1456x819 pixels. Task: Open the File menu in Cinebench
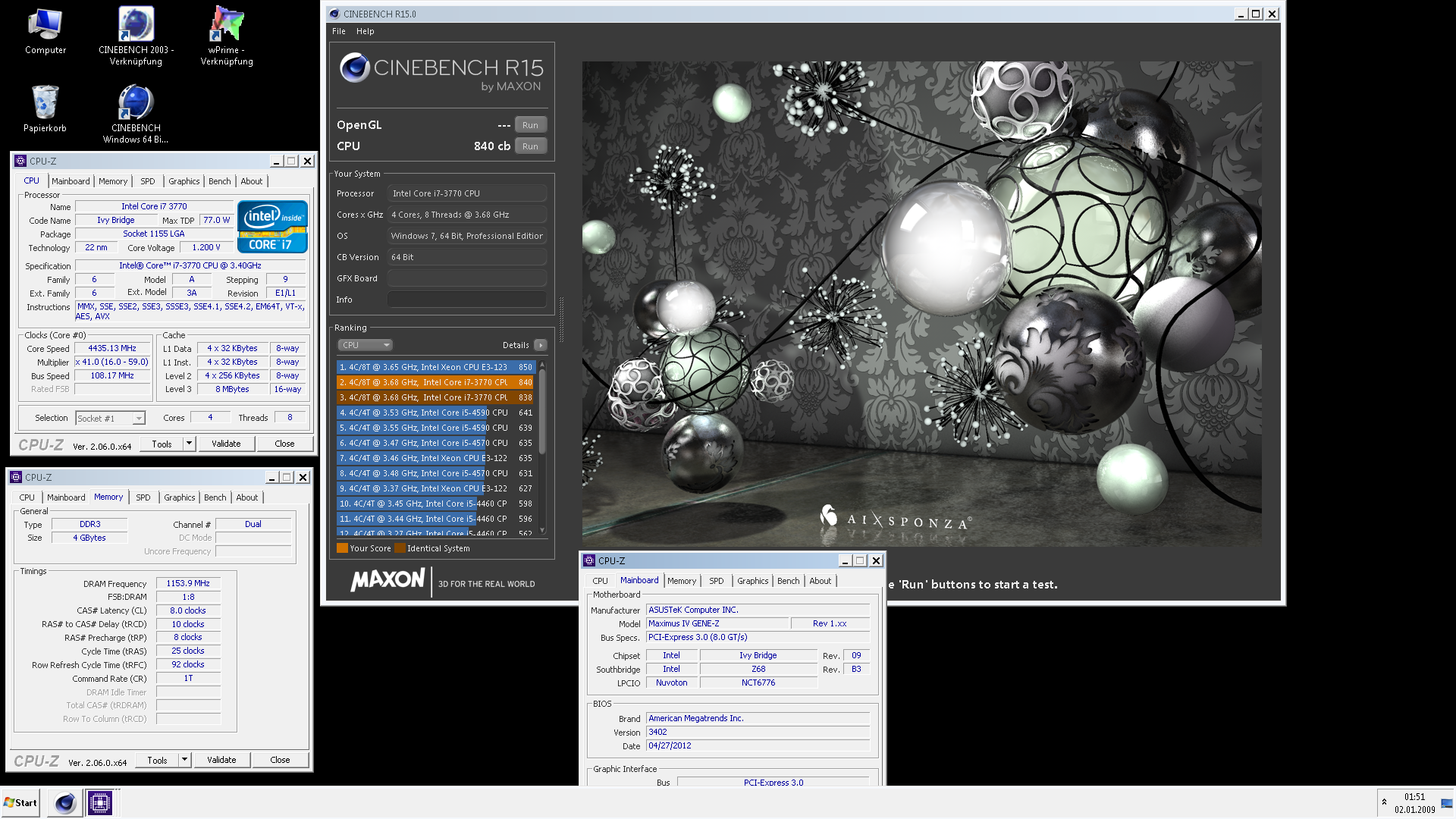click(339, 31)
